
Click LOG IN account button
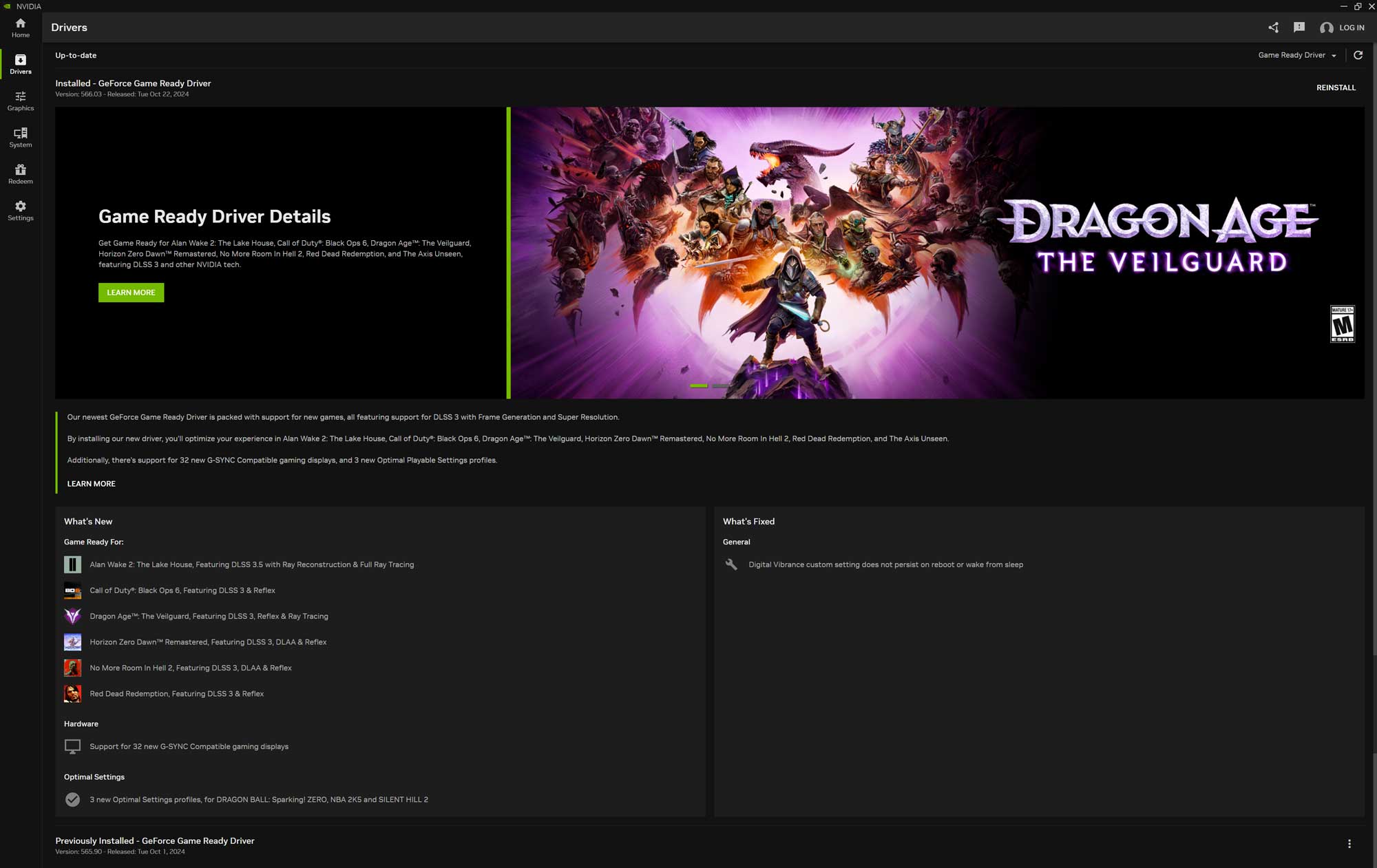[x=1343, y=27]
